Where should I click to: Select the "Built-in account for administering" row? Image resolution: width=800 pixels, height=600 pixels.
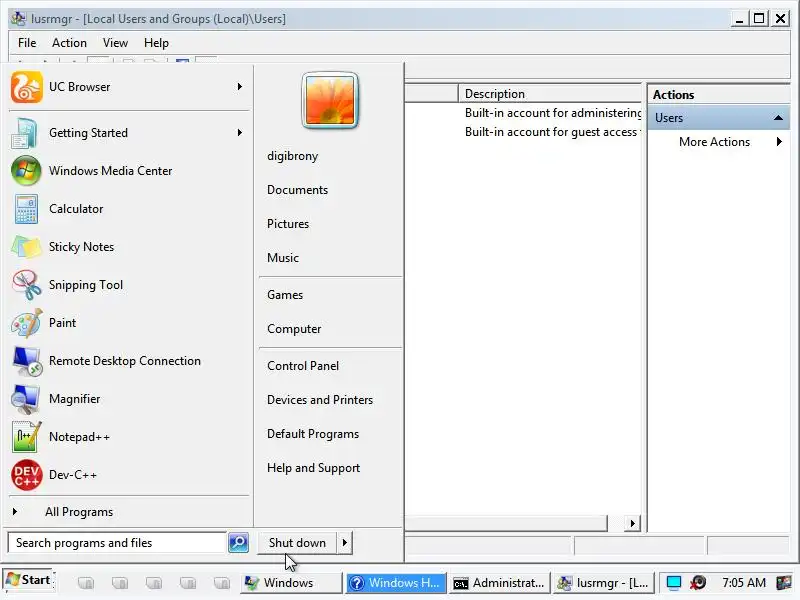pos(553,113)
